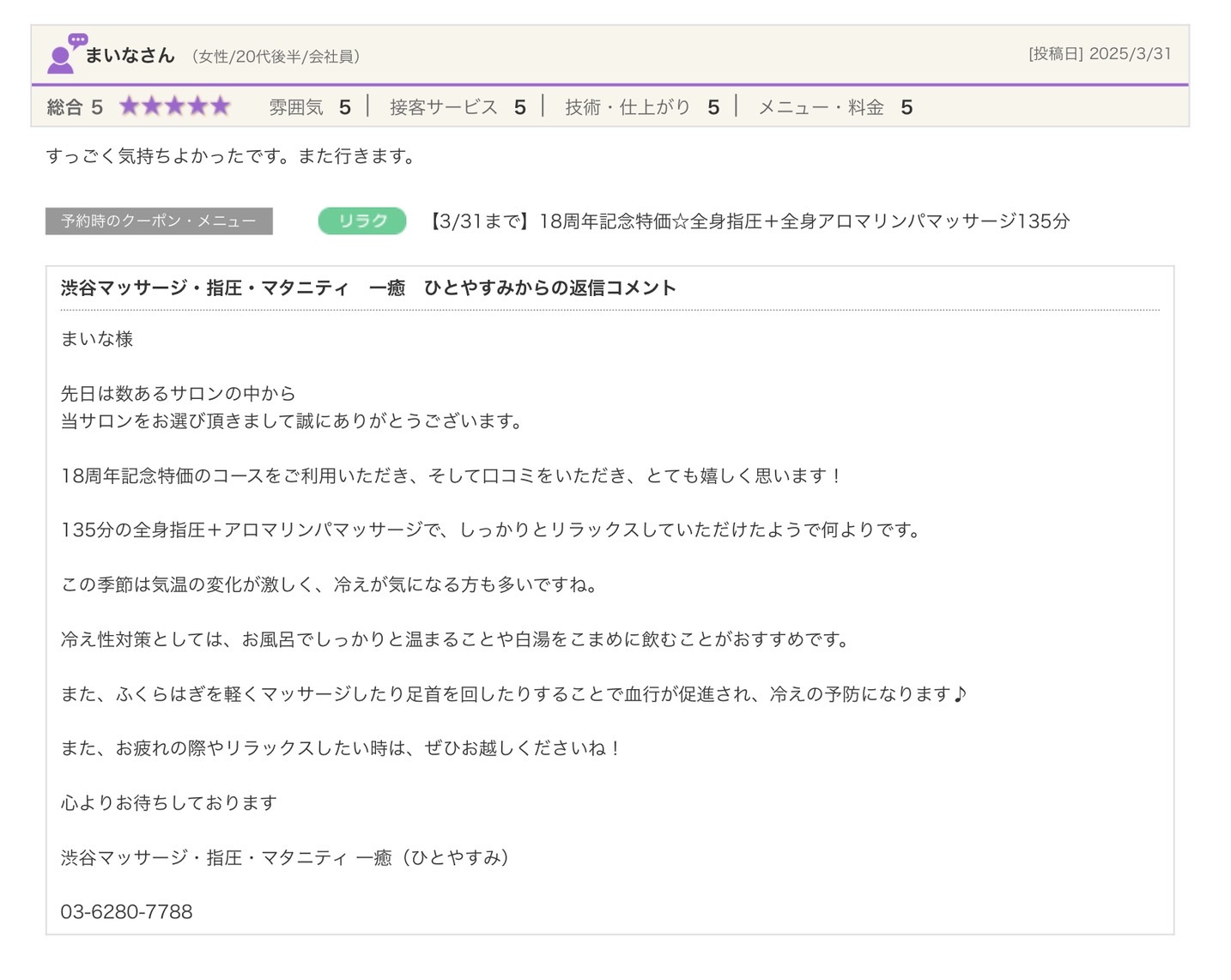The height and width of the screenshot is (980, 1231).
Task: Click the green リラク category badge
Action: pos(361,221)
